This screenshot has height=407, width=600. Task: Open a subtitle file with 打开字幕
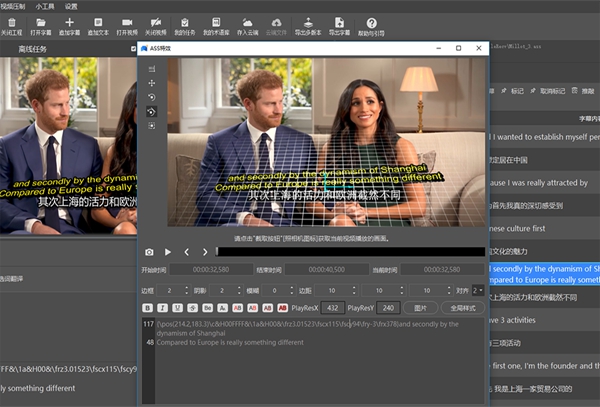coord(40,21)
